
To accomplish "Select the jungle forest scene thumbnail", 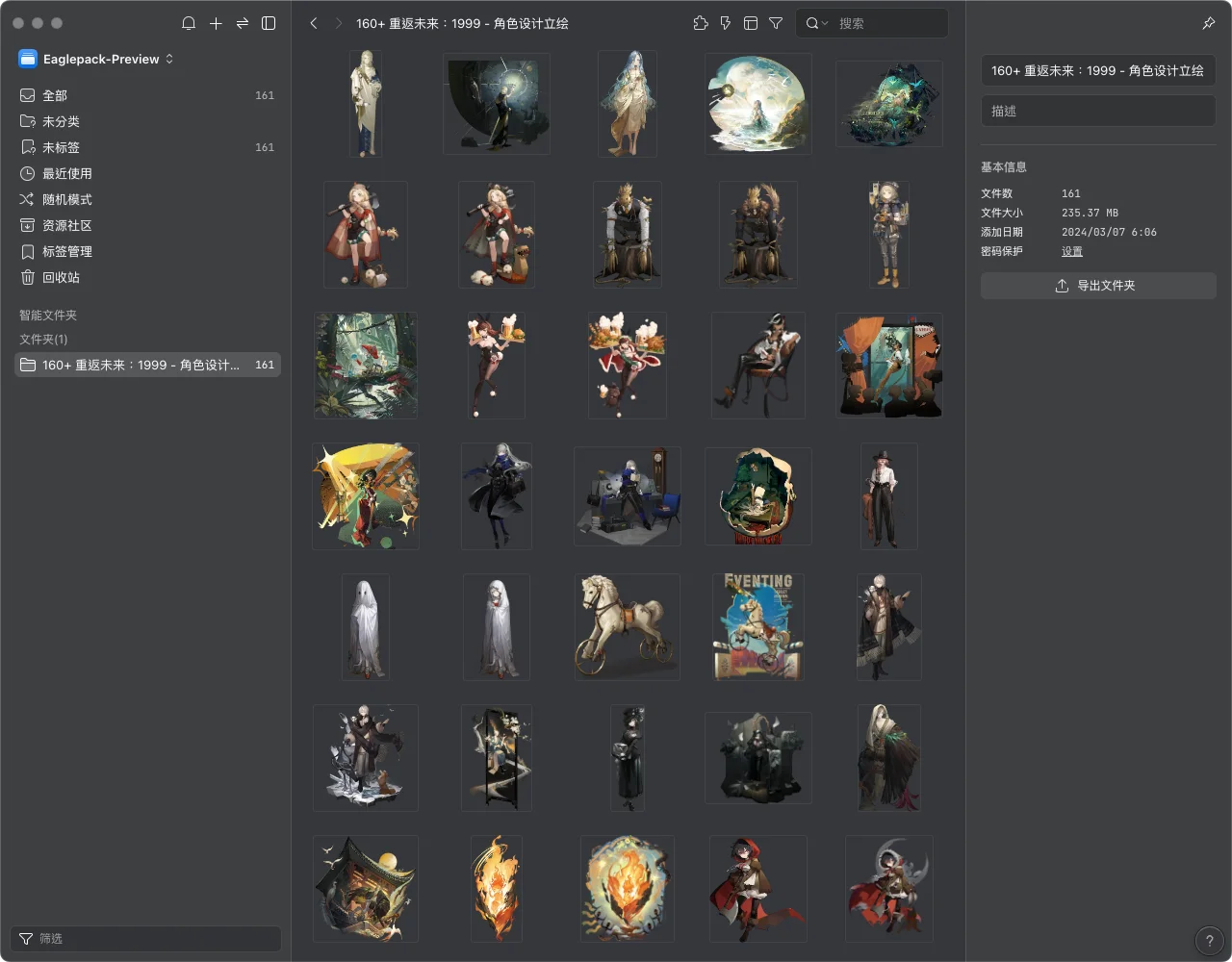I will [366, 366].
